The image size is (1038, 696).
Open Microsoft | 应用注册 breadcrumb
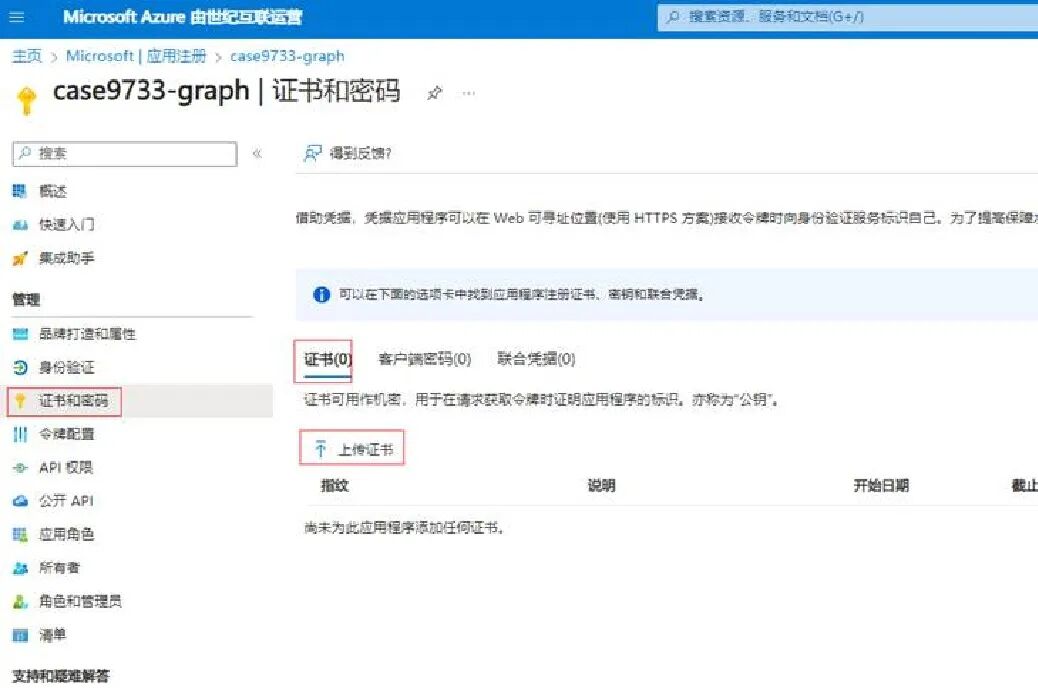136,56
